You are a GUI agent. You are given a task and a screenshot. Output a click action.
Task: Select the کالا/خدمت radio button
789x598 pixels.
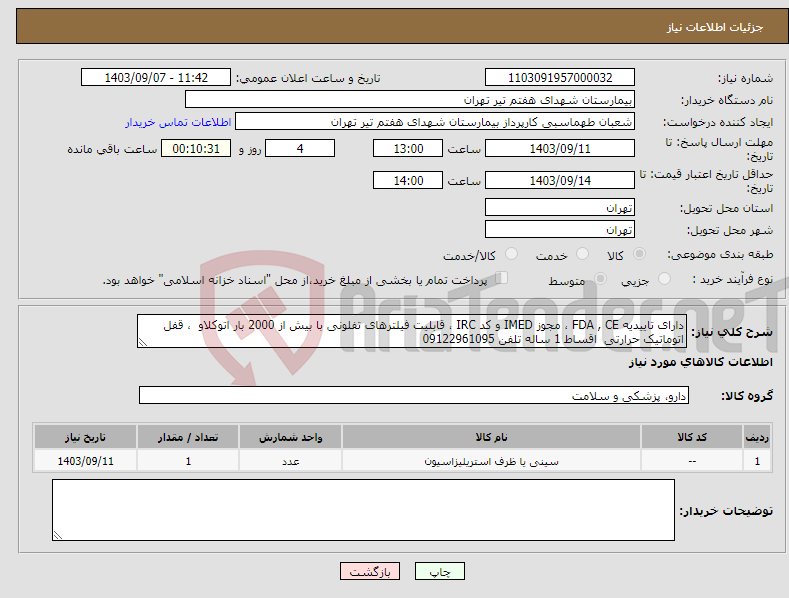pyautogui.click(x=511, y=254)
